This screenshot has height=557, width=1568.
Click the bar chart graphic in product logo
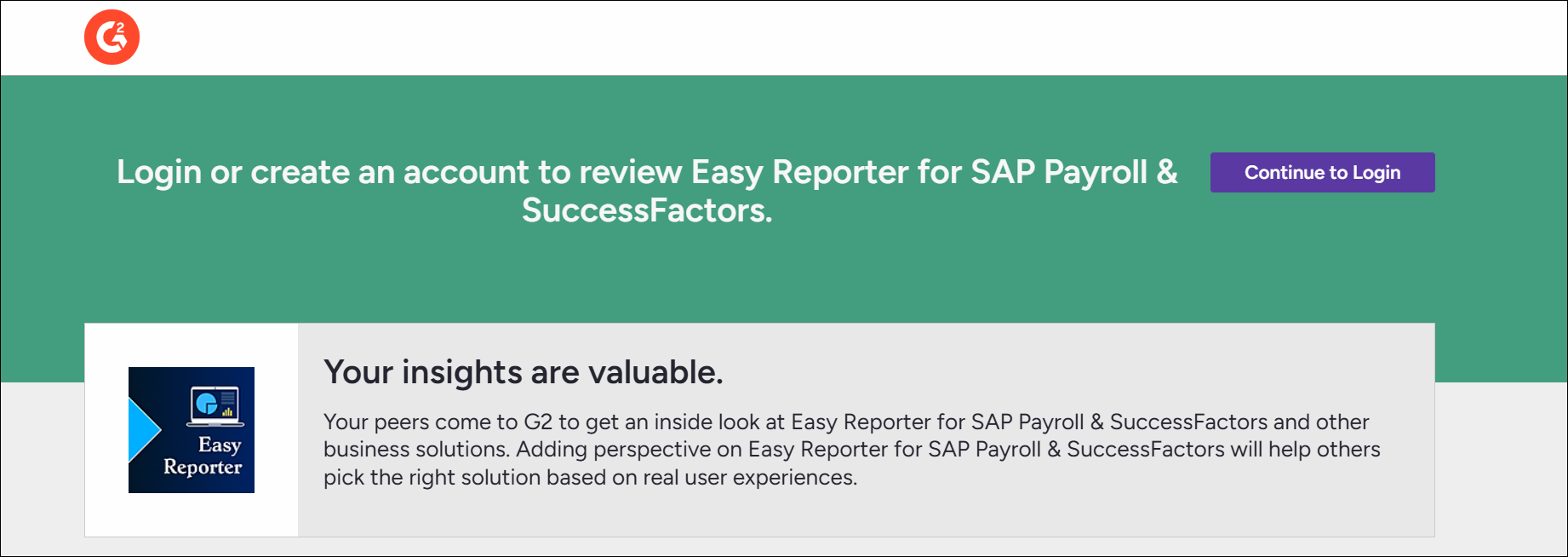coord(227,411)
